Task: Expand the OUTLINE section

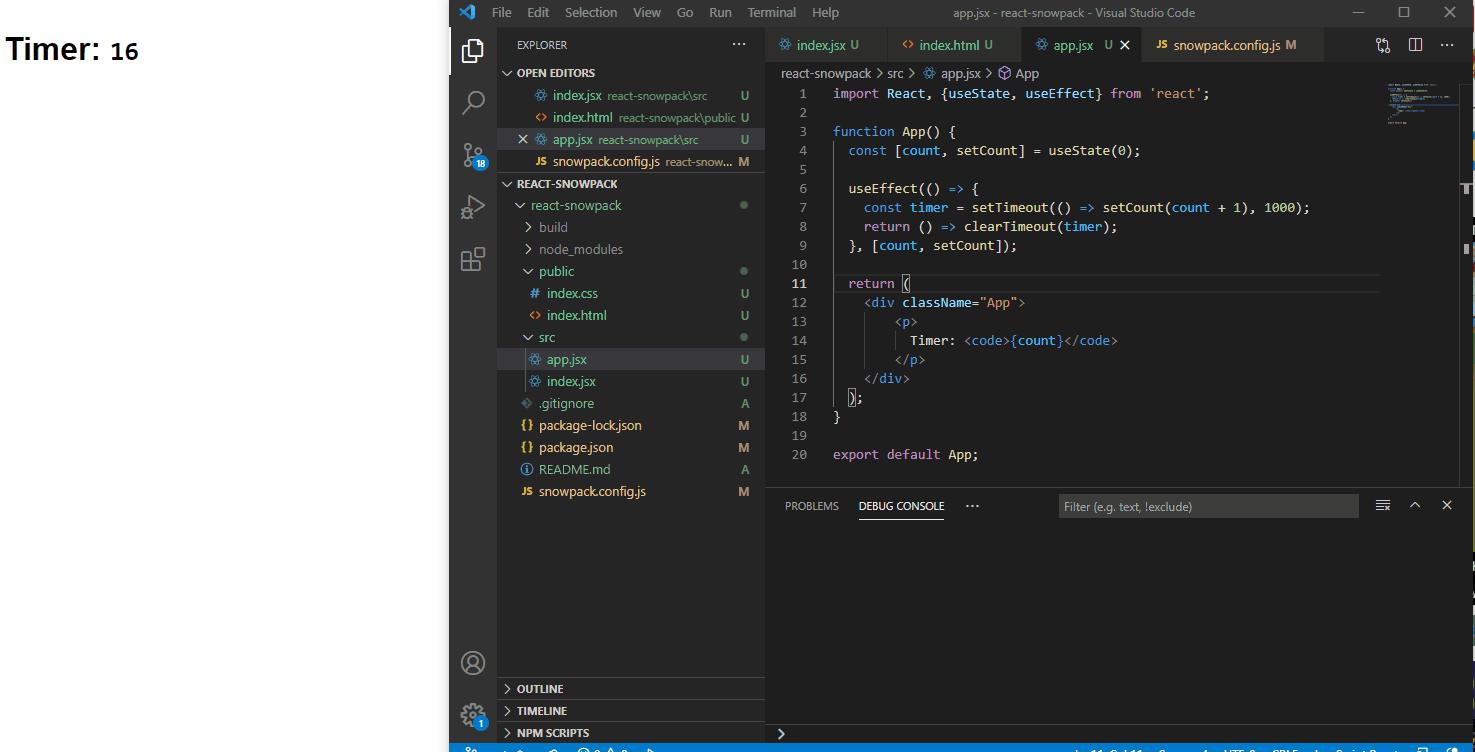Action: pyautogui.click(x=539, y=689)
